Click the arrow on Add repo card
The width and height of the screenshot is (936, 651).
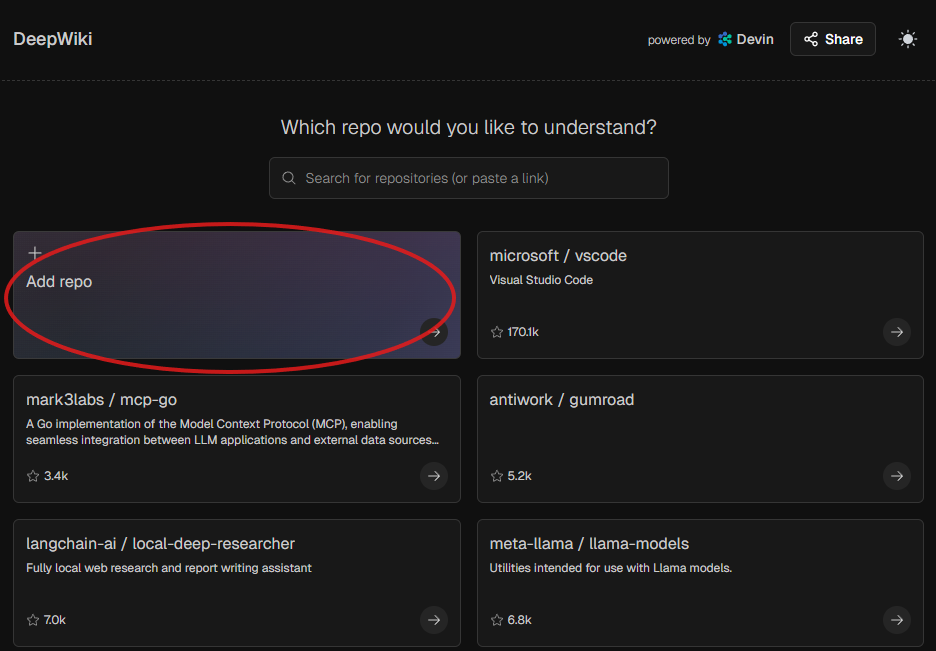tap(434, 332)
